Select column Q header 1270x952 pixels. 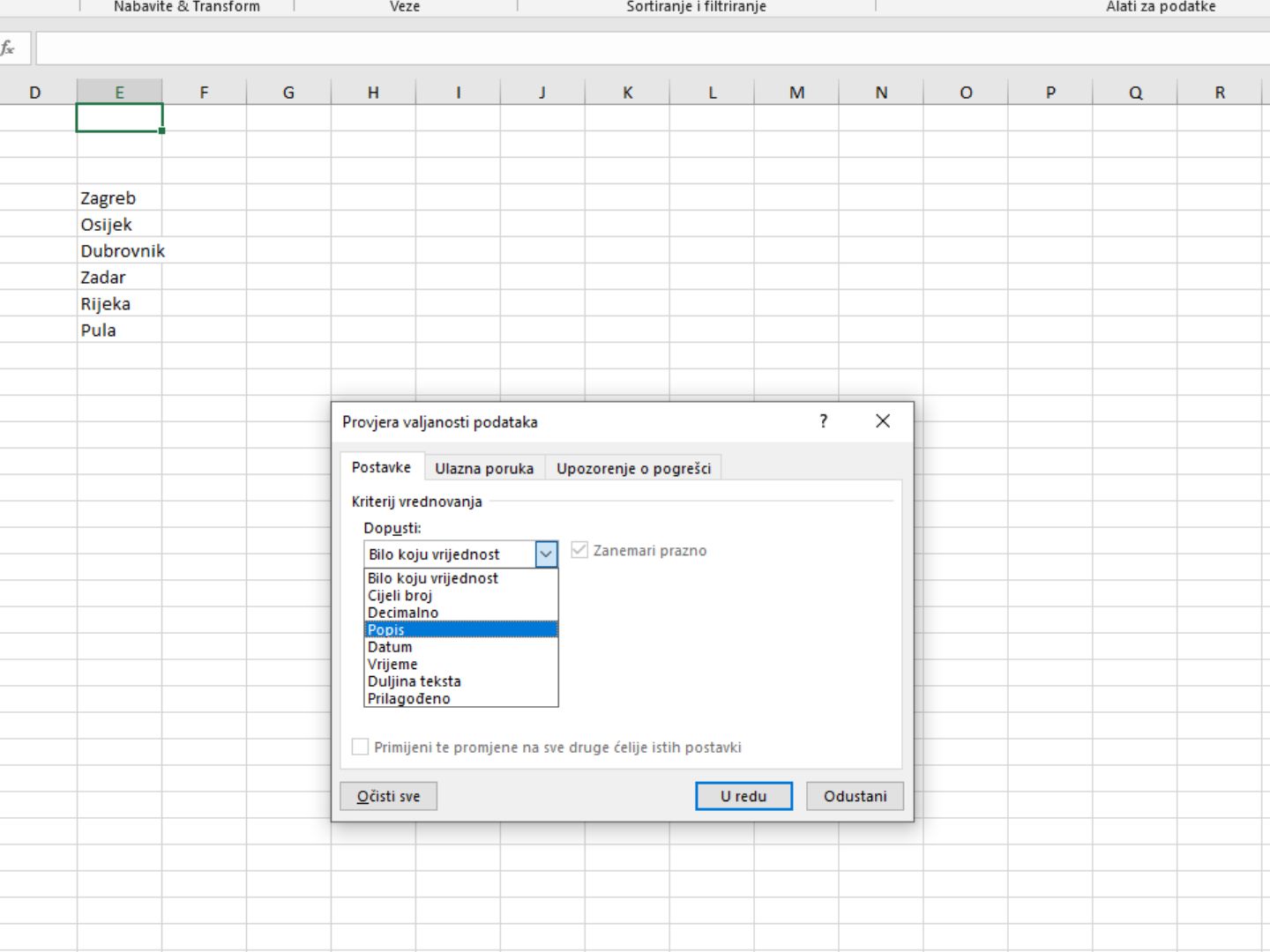click(x=1135, y=92)
